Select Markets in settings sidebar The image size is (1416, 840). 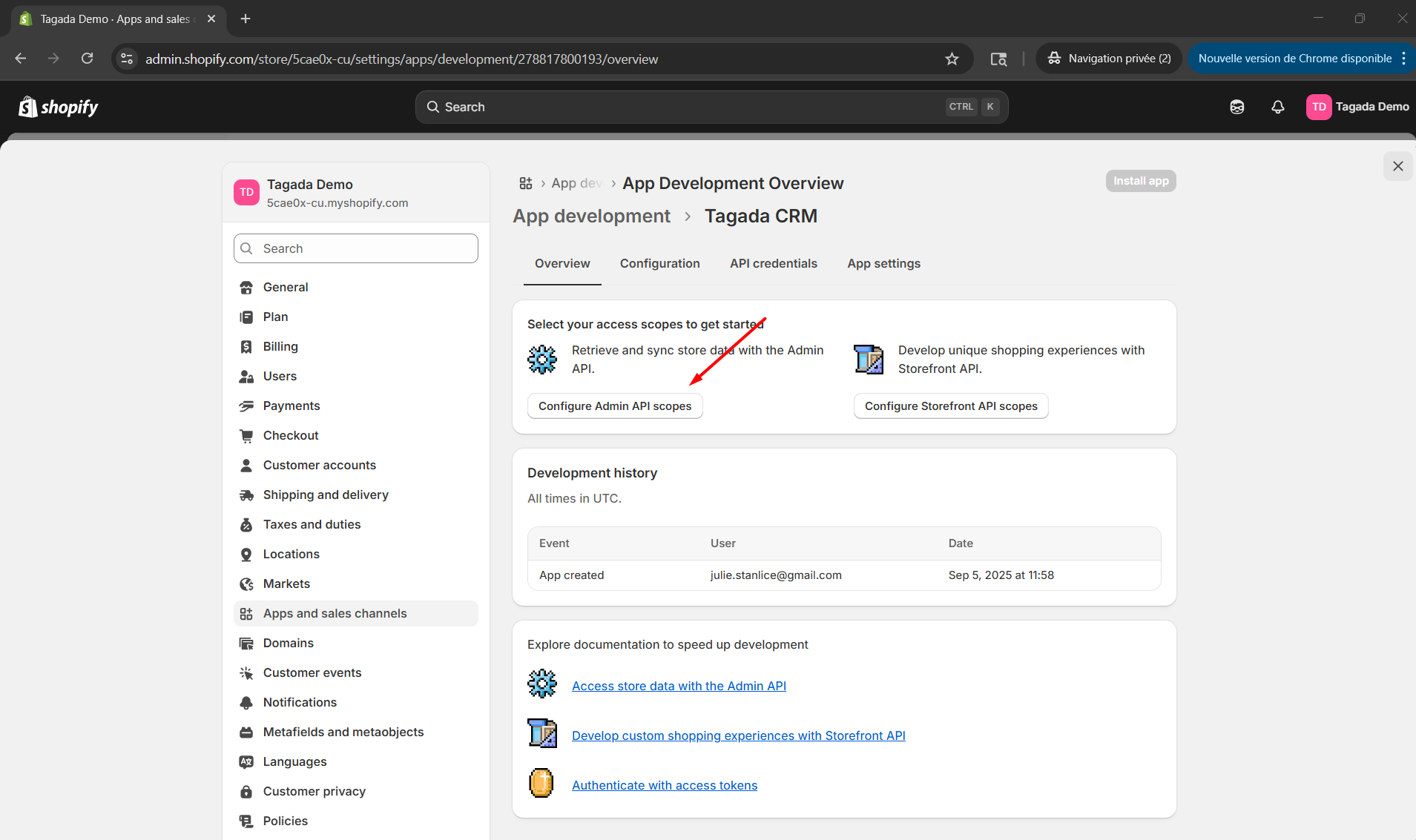pos(356,583)
